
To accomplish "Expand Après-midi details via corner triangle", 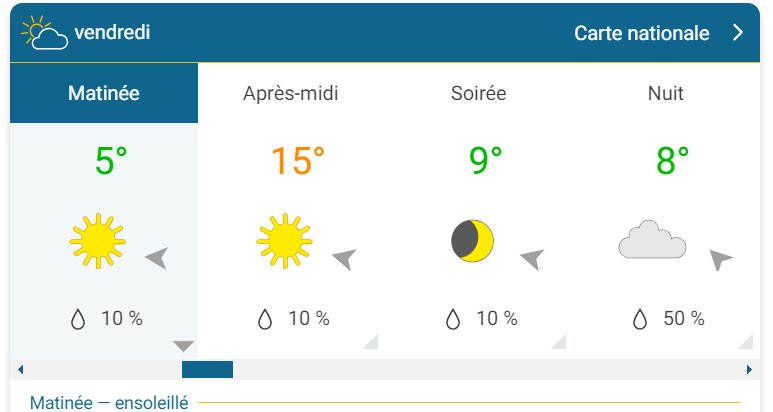I will tap(371, 342).
